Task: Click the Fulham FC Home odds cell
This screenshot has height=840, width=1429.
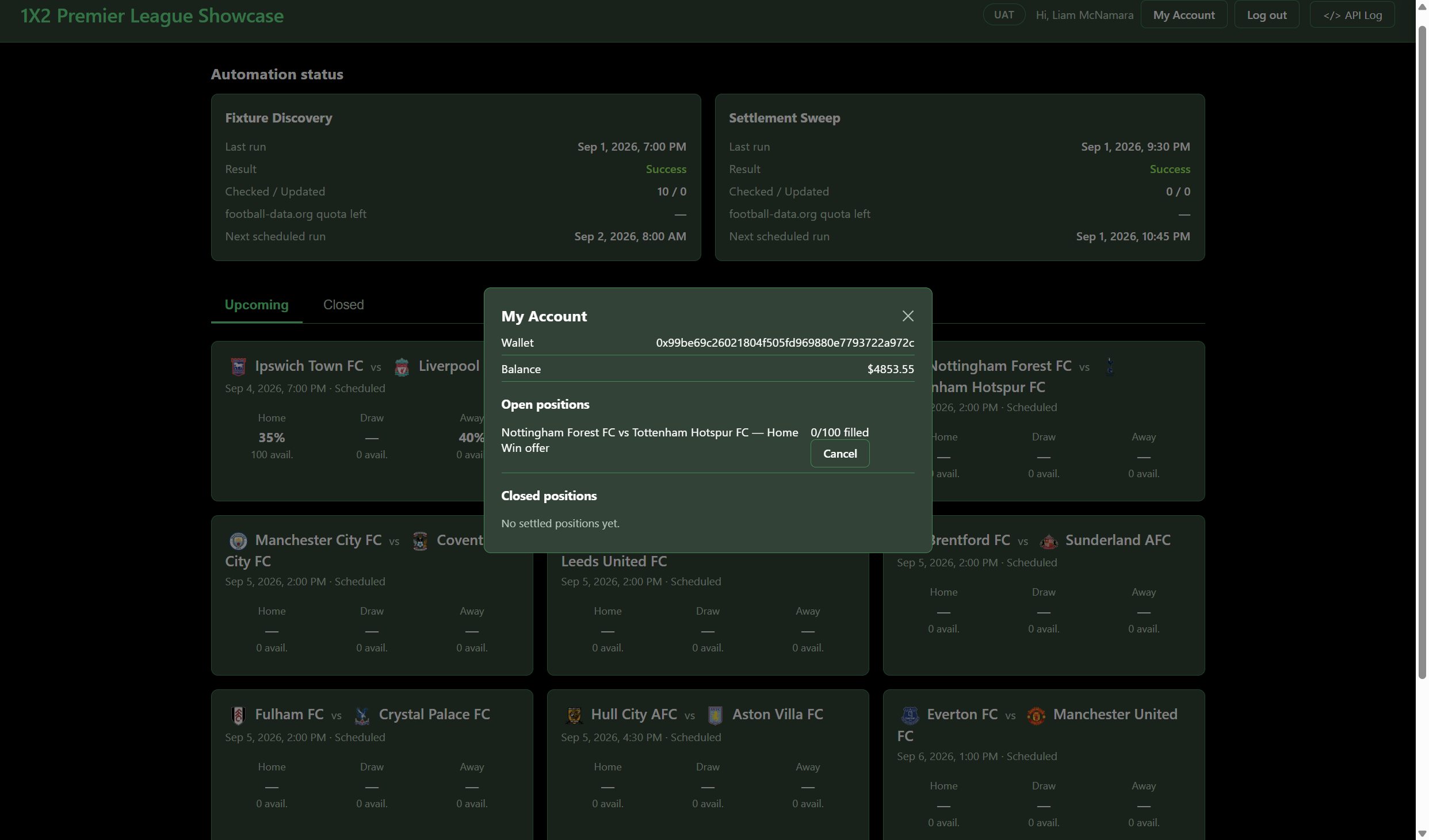Action: (x=272, y=785)
